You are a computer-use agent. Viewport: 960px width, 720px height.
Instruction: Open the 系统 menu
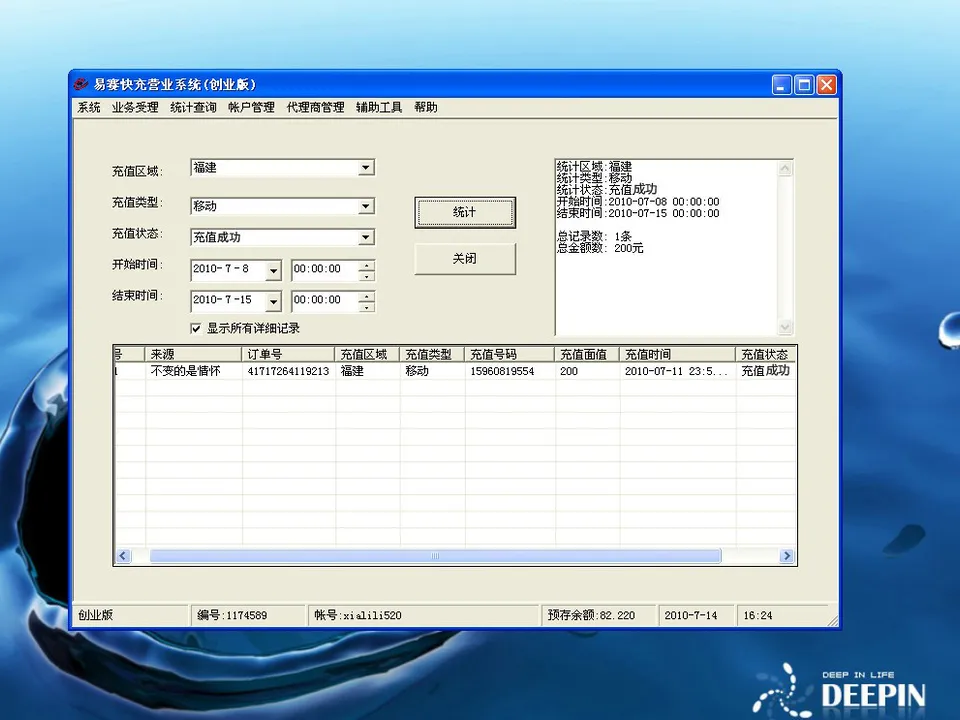coord(89,107)
